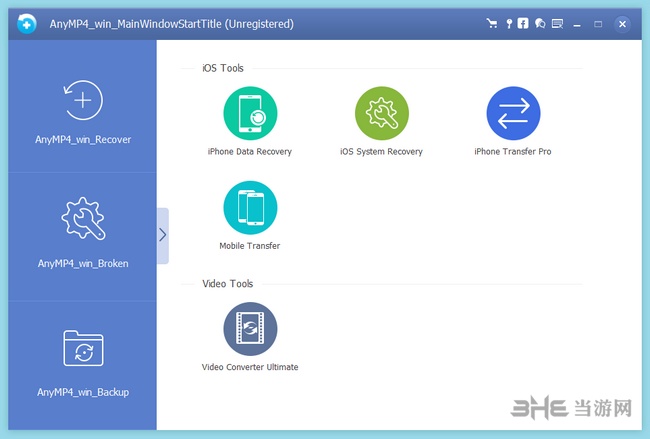Click the iPhone Transfer Pro label
This screenshot has height=439, width=650.
[x=513, y=152]
